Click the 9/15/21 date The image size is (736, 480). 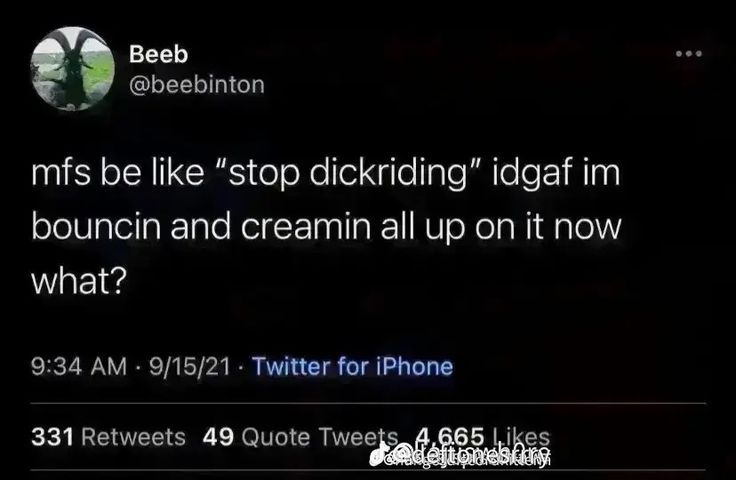click(x=190, y=366)
